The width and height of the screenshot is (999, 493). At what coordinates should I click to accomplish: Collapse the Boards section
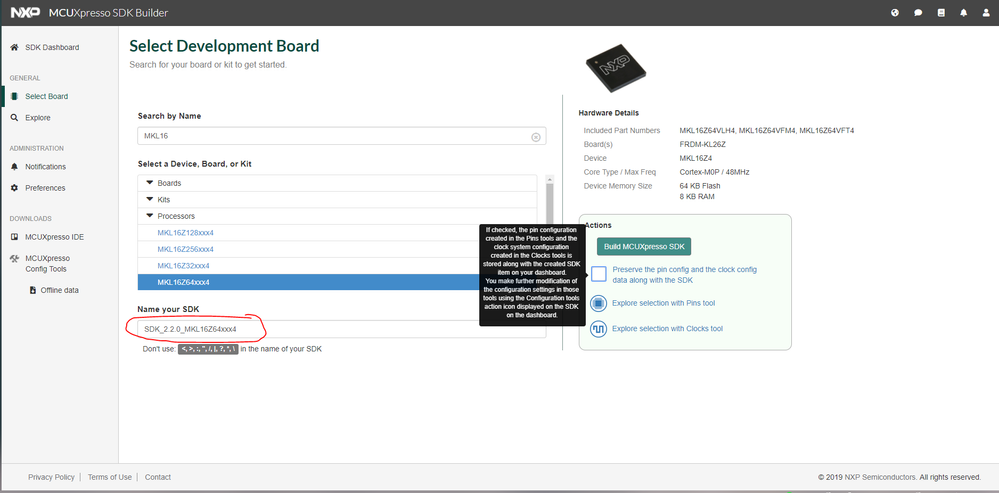coord(150,183)
